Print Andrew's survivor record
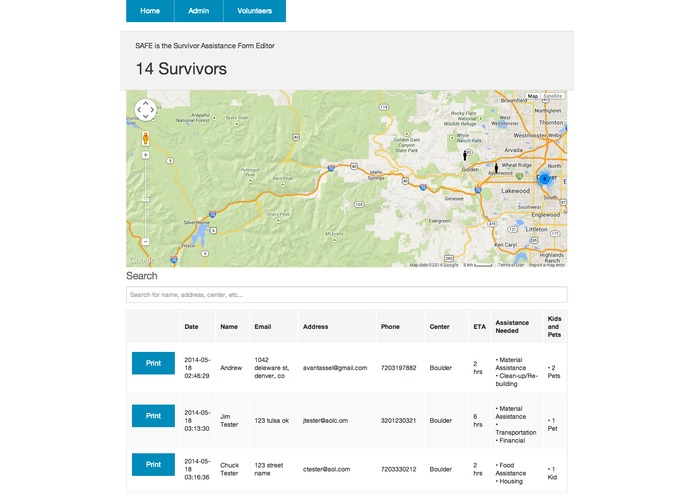695x494 pixels. 153,363
